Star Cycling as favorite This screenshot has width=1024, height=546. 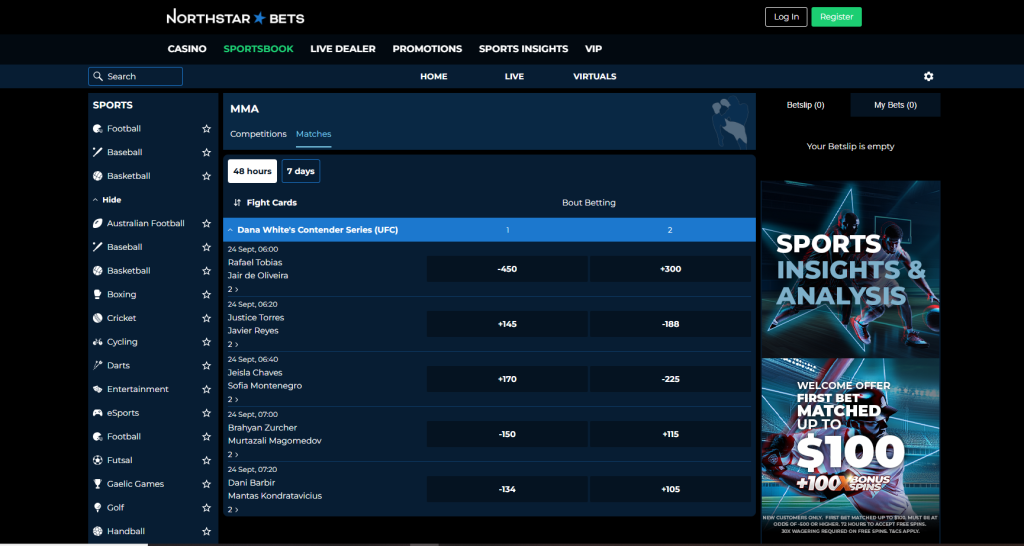pos(206,342)
